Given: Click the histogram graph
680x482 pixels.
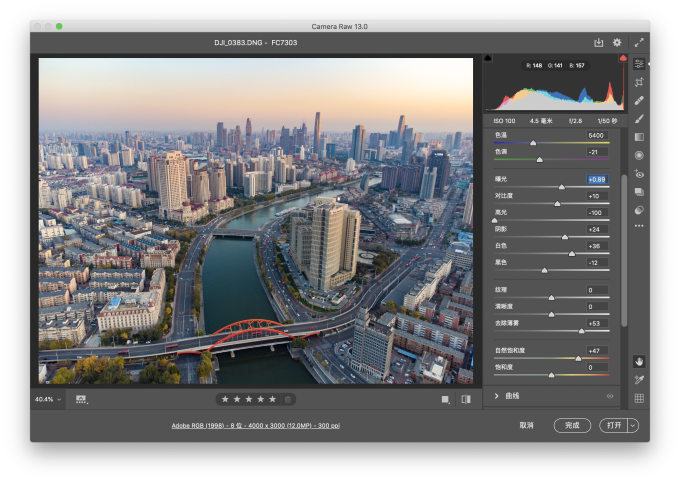Looking at the screenshot, I should pos(555,93).
